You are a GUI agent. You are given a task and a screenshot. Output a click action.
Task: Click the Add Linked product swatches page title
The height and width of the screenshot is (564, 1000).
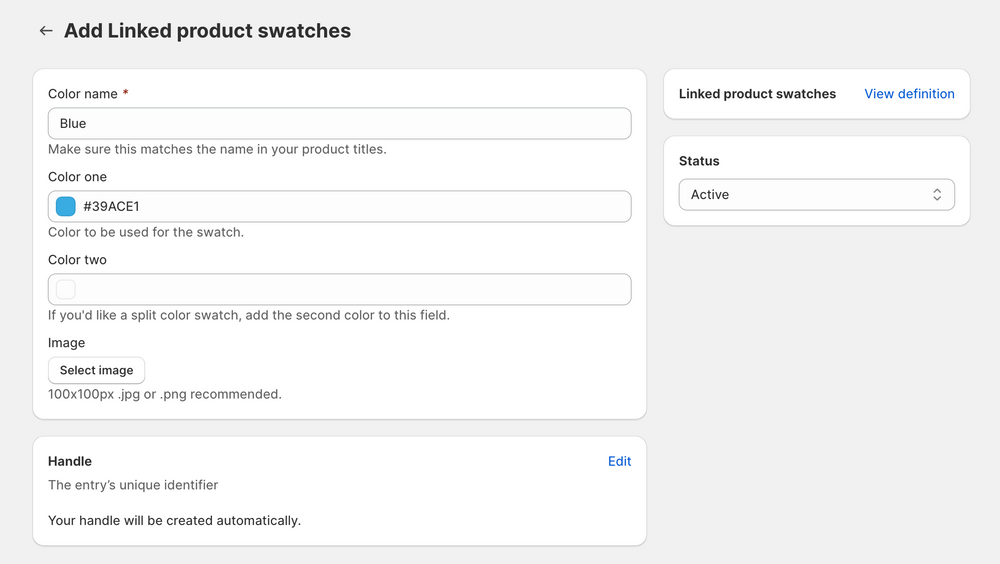[x=207, y=31]
